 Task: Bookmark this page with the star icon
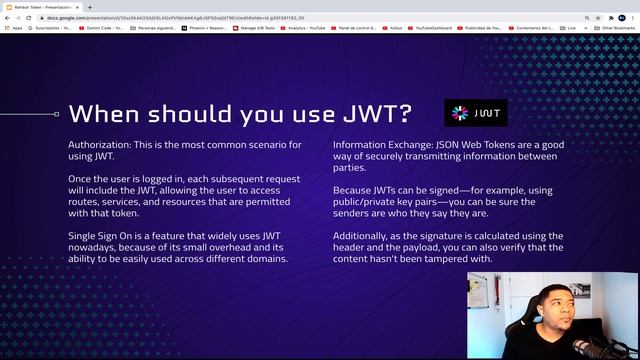598,18
